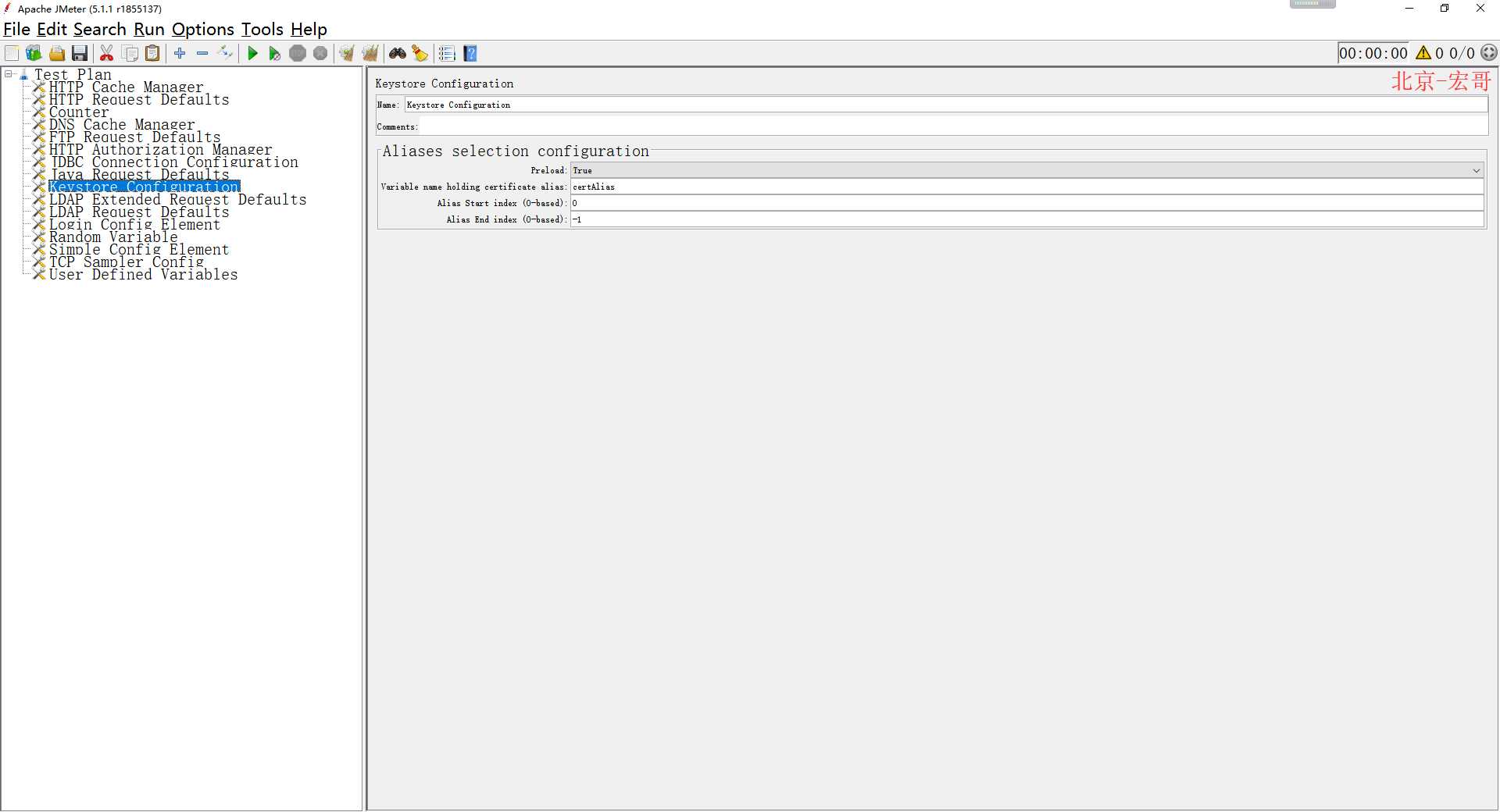Select FTP Request Defaults element
Viewport: 1500px width, 812px height.
(x=134, y=137)
